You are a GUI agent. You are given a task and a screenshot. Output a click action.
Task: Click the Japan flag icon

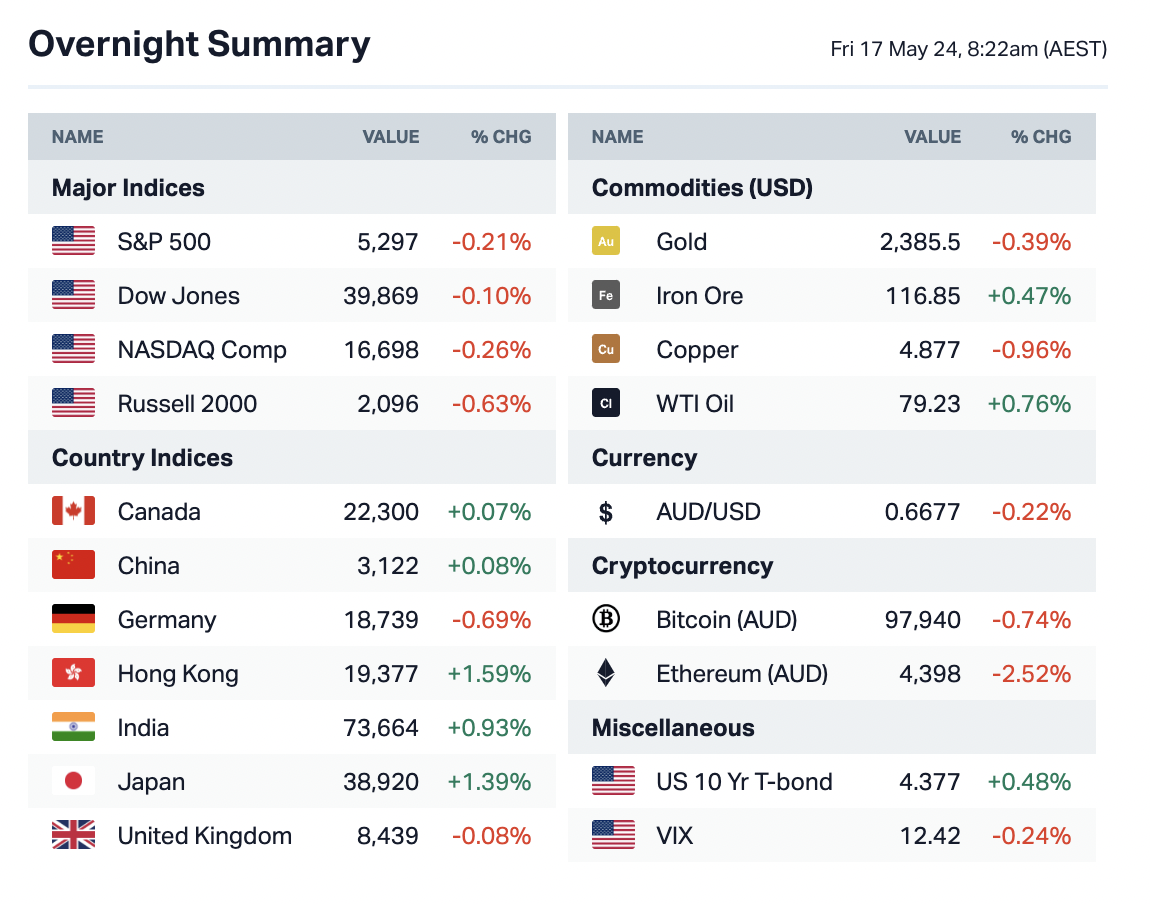73,781
